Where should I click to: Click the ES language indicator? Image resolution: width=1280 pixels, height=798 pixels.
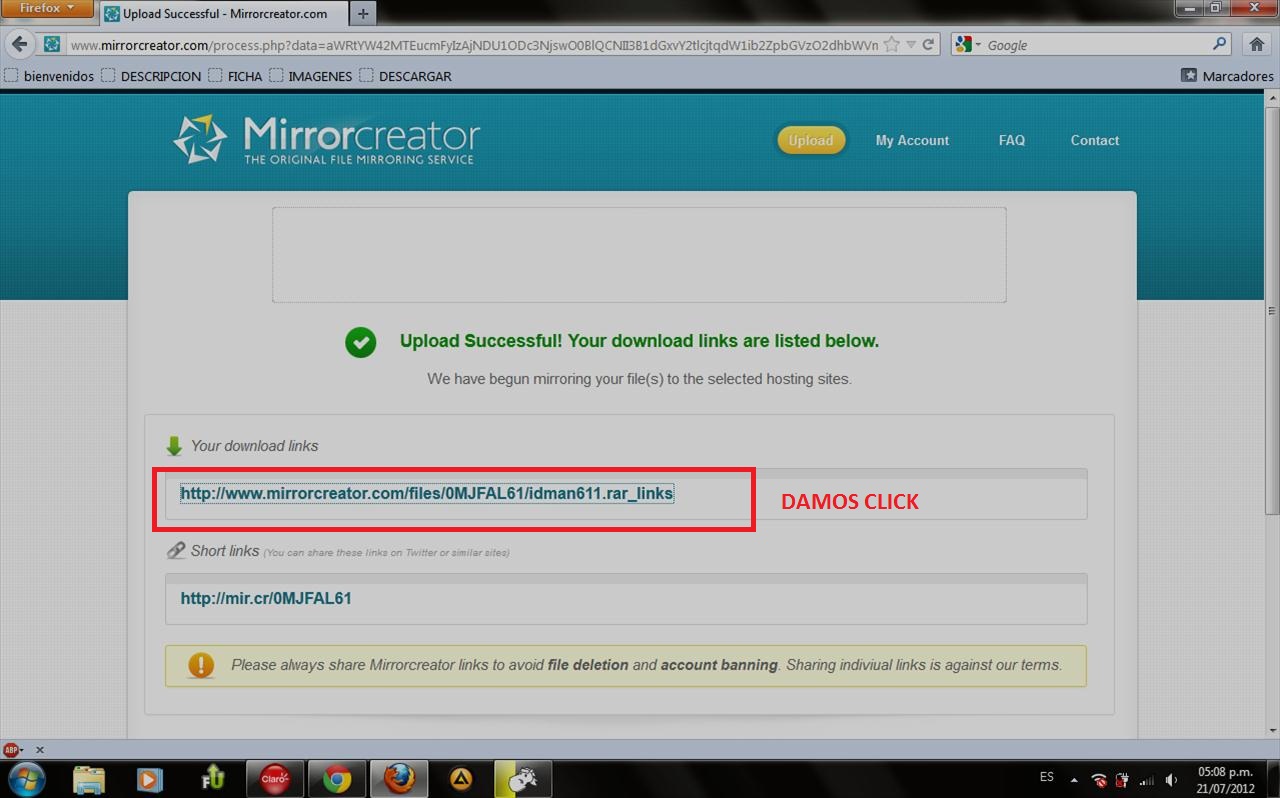tap(1046, 777)
